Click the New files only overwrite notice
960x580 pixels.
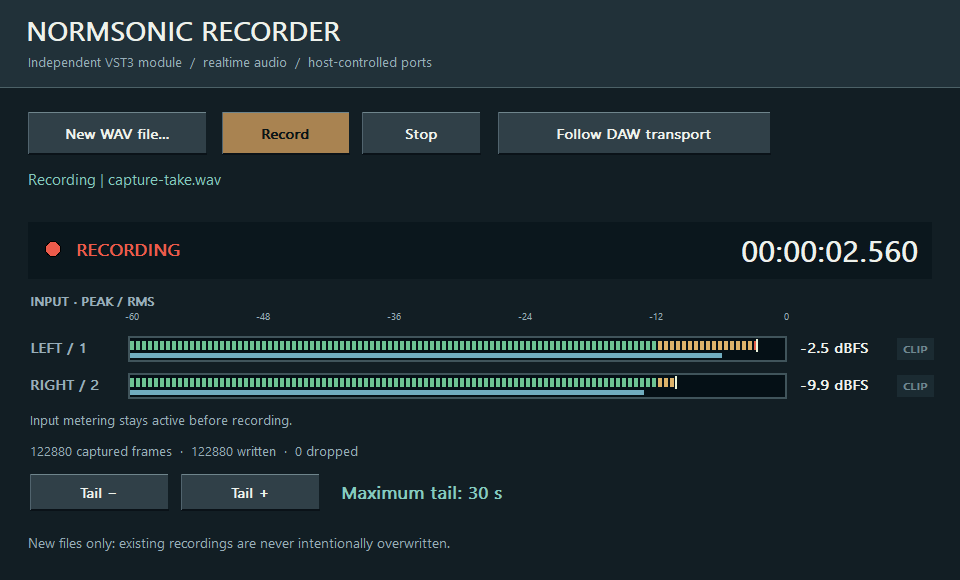(x=239, y=543)
